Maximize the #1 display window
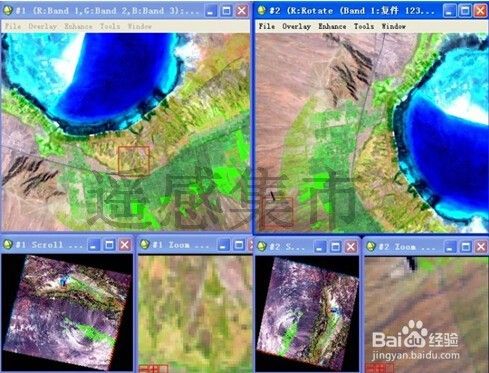The image size is (489, 373). [226, 11]
